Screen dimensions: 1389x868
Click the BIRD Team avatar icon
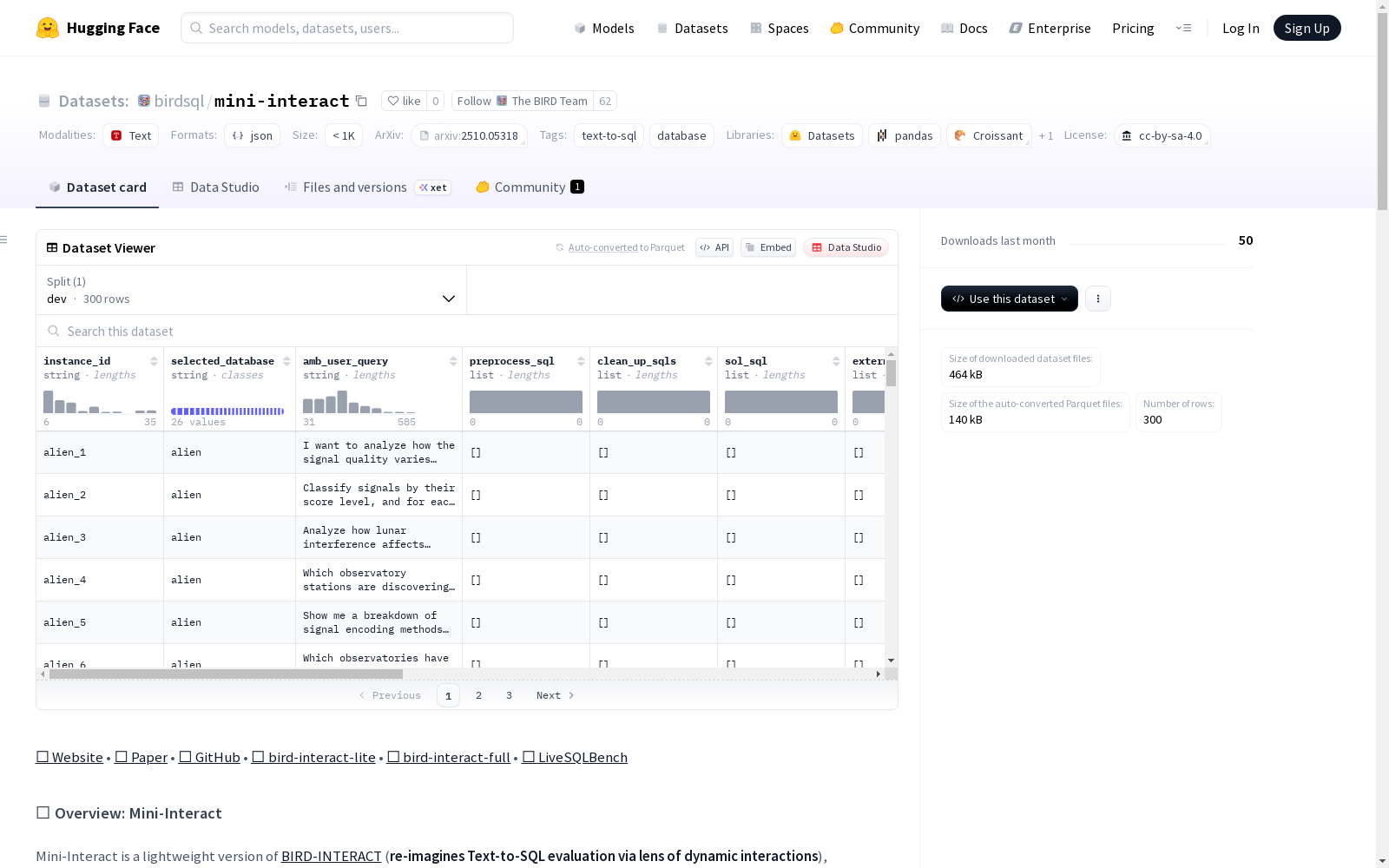(502, 101)
